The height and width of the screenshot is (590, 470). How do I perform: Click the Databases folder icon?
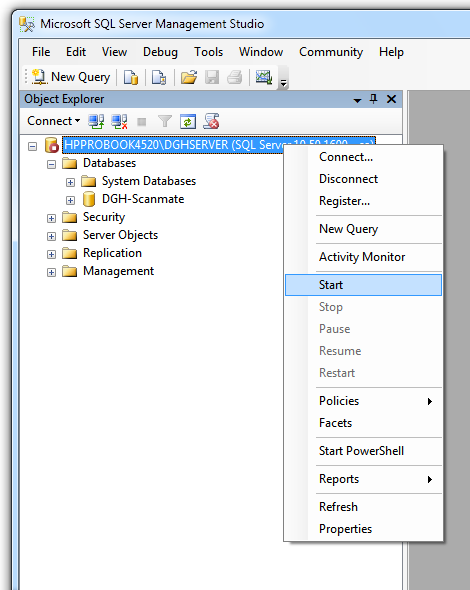[x=70, y=163]
